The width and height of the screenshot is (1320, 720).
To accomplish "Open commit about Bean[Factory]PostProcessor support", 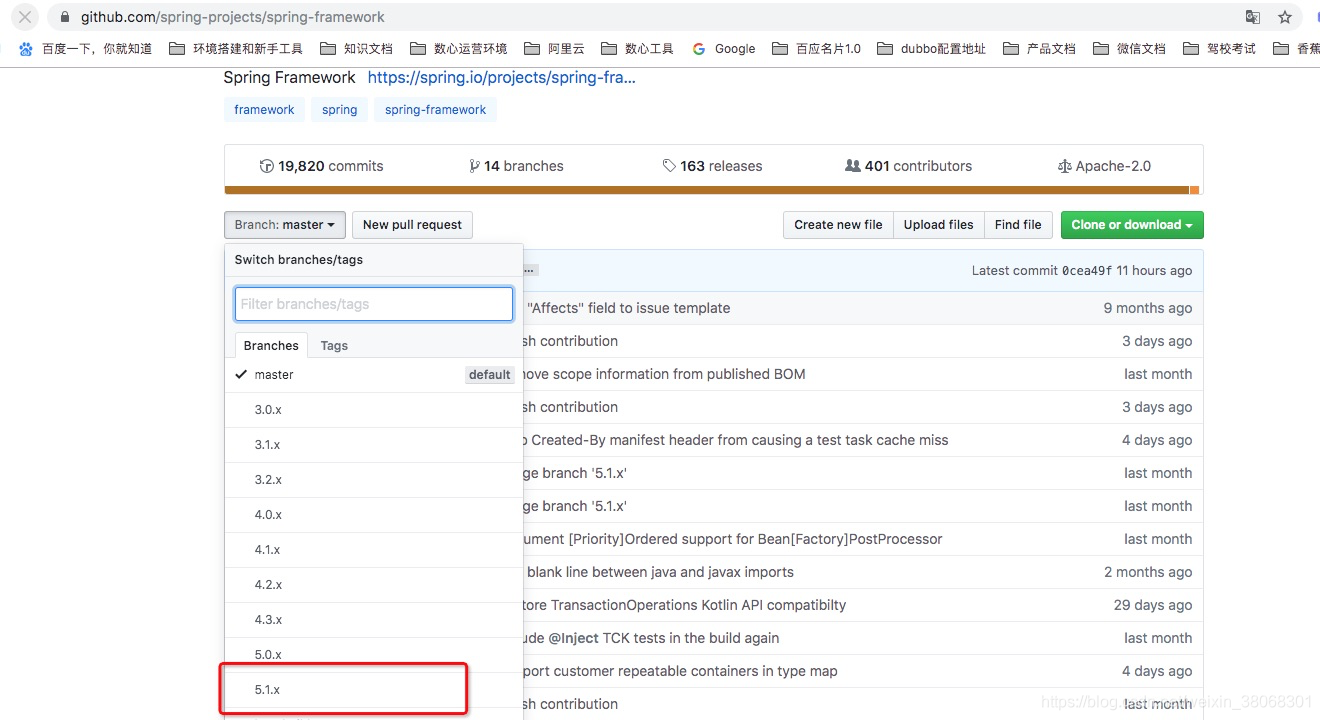I will click(x=733, y=539).
